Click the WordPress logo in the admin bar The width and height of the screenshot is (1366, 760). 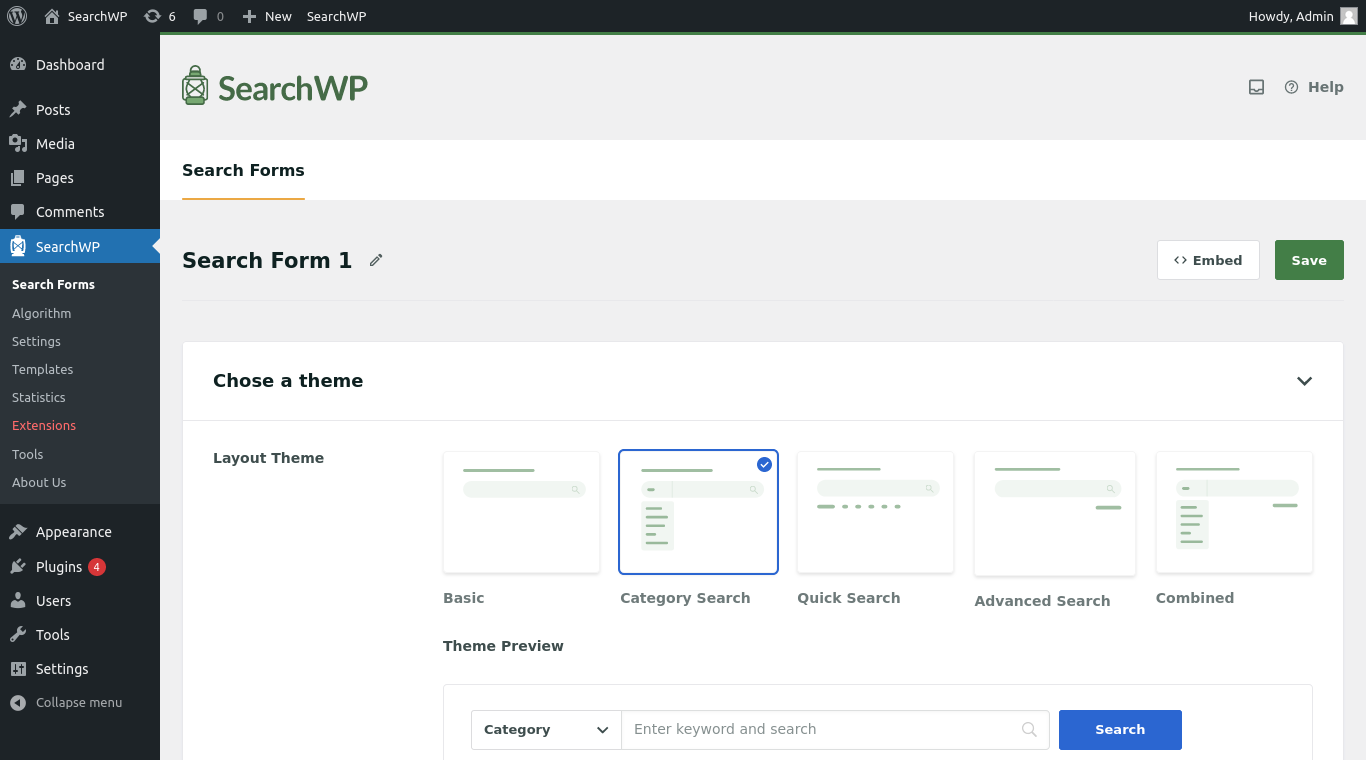(16, 15)
